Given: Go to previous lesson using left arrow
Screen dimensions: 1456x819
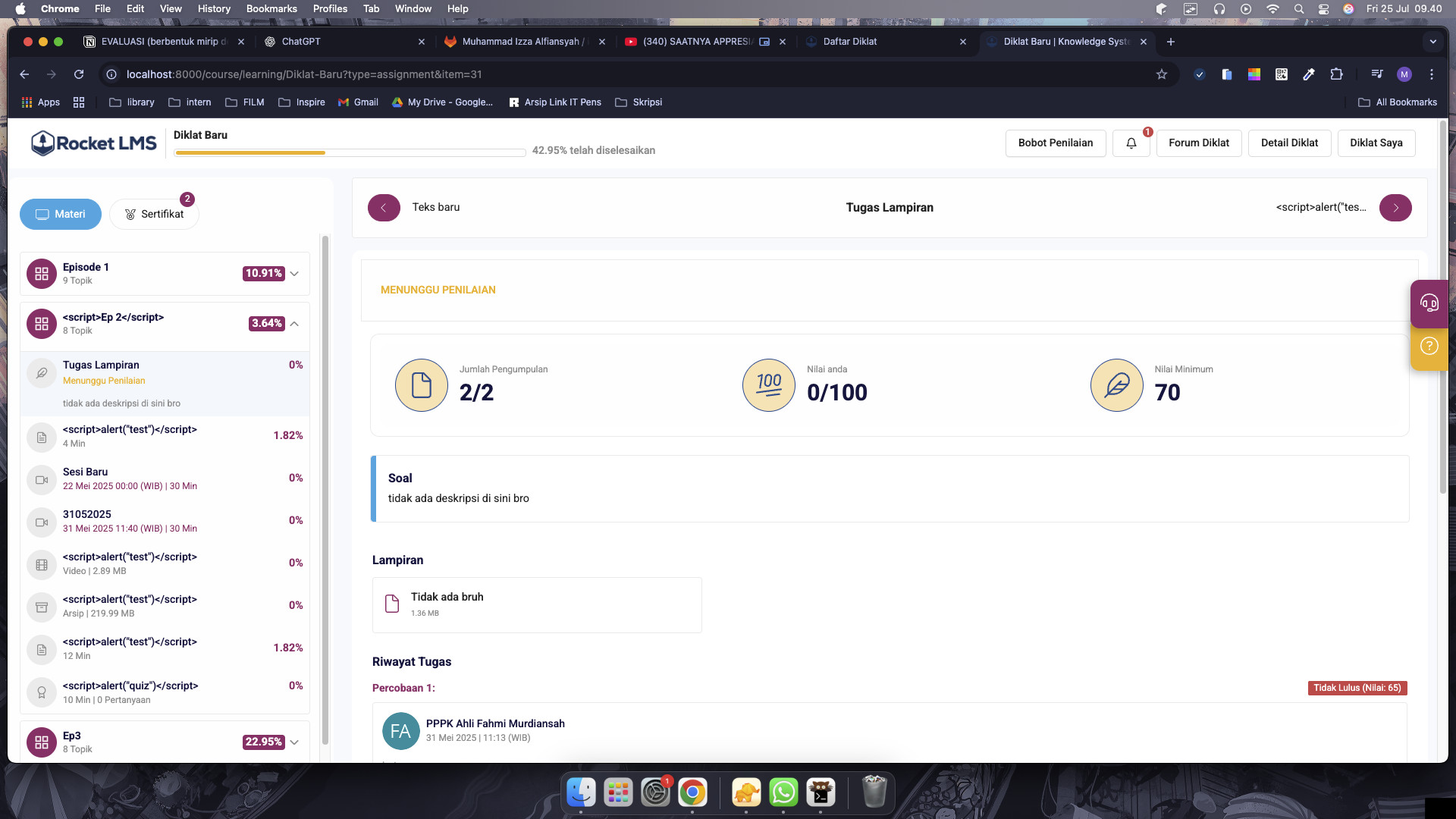Looking at the screenshot, I should 384,208.
